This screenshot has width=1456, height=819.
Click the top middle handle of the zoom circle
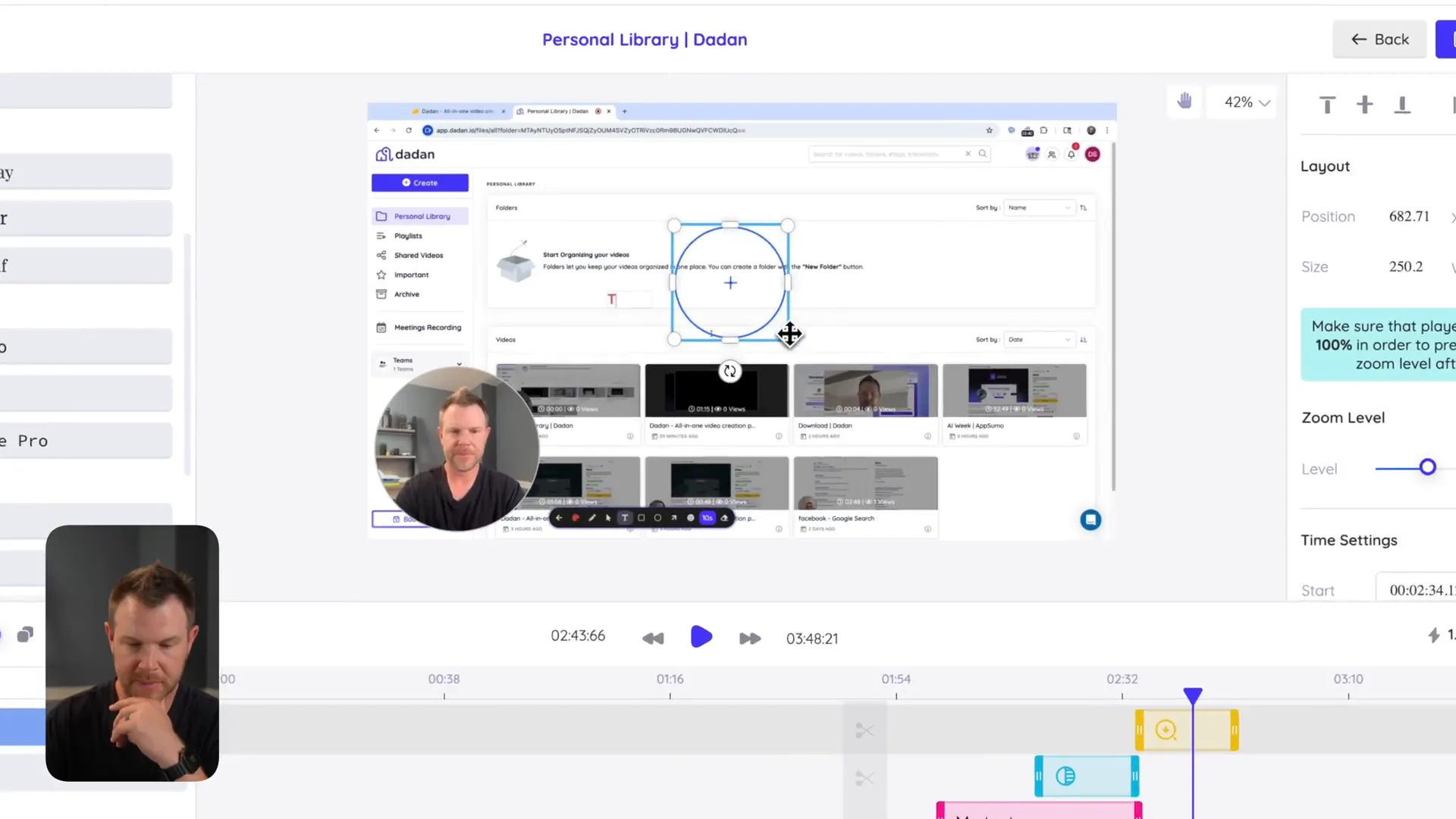pyautogui.click(x=730, y=224)
